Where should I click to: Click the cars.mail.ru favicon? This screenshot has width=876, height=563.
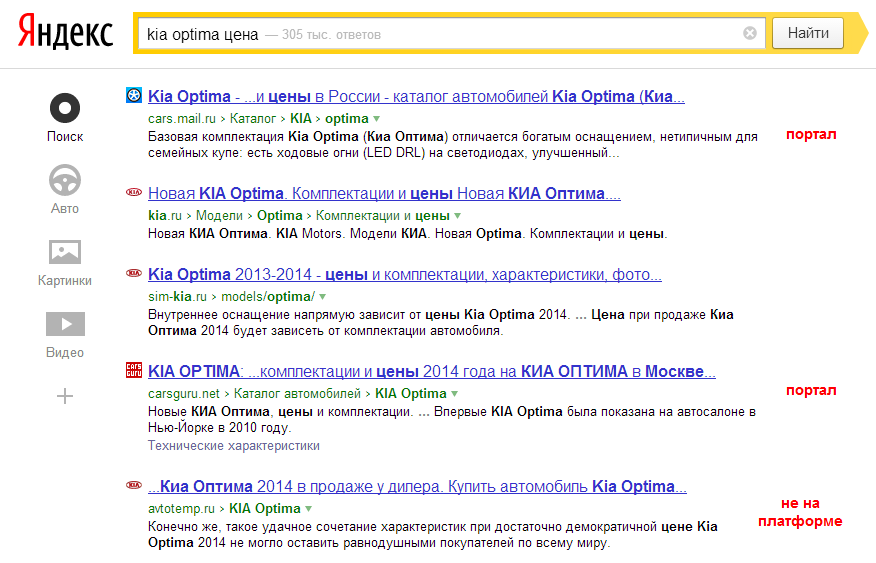[x=134, y=95]
